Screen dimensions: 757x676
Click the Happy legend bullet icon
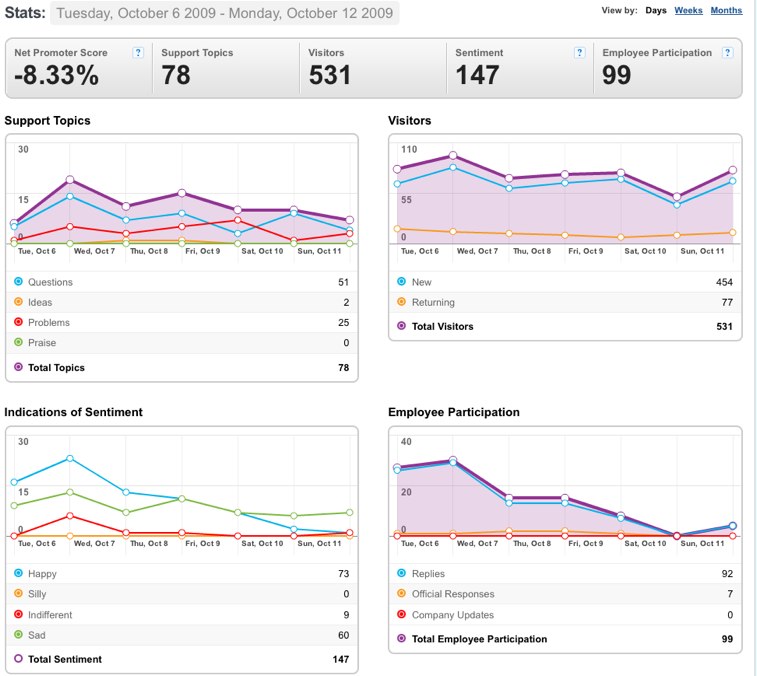(x=18, y=573)
